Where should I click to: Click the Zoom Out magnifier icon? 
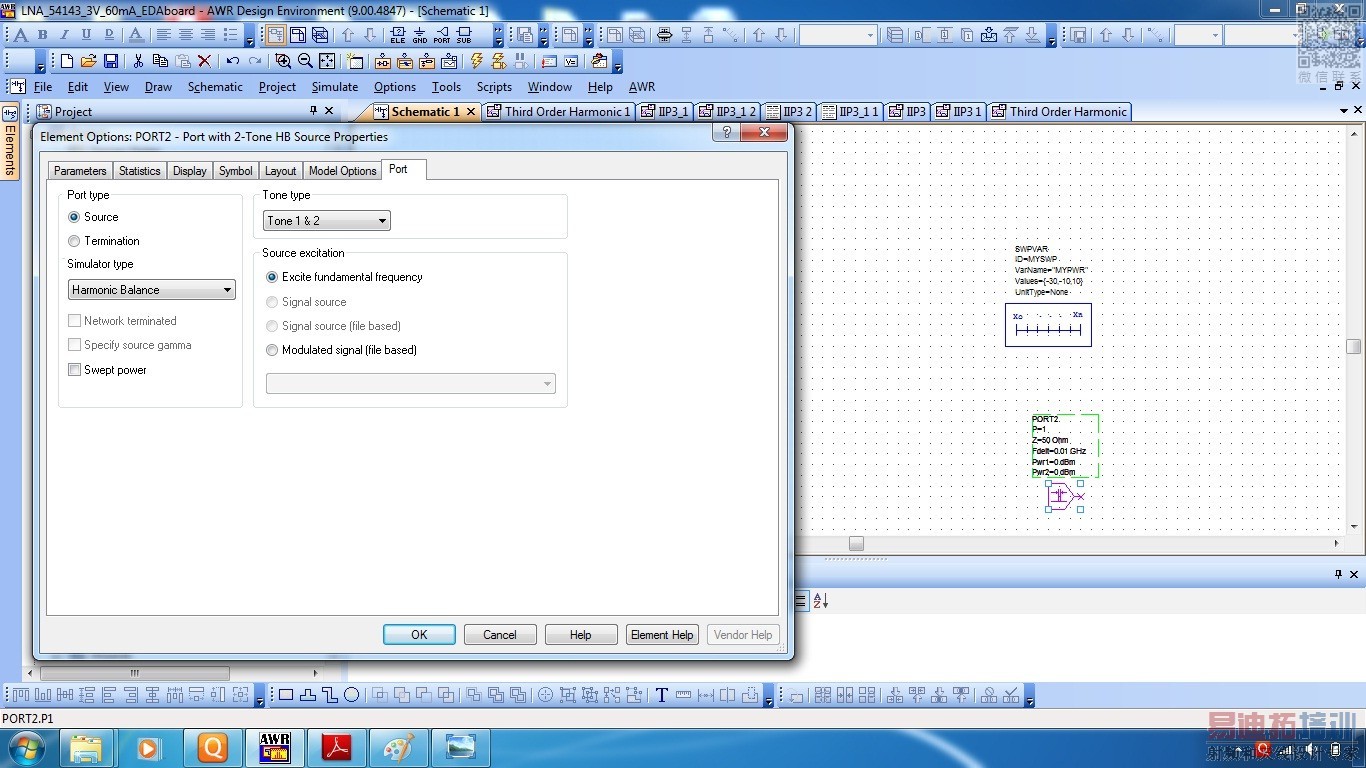tap(305, 61)
